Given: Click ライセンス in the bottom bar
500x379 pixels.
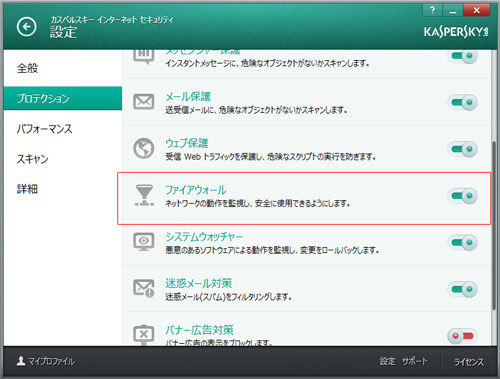Looking at the screenshot, I should 469,362.
